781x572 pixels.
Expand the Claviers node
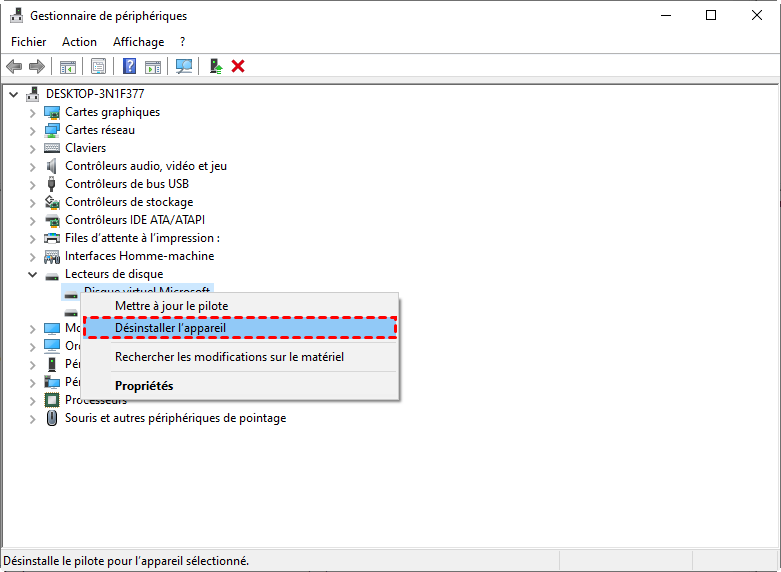32,149
